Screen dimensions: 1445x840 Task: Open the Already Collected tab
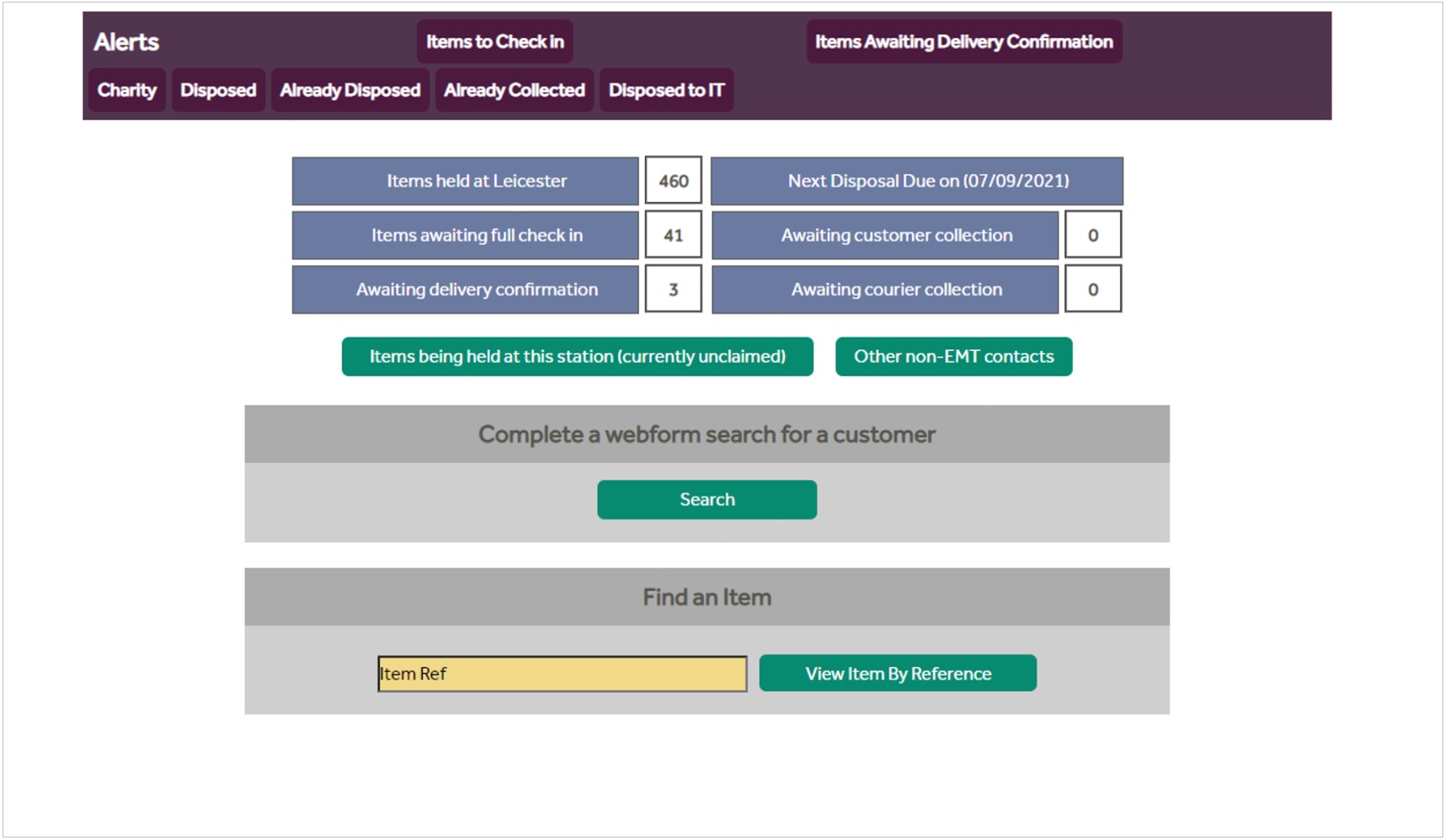coord(514,90)
